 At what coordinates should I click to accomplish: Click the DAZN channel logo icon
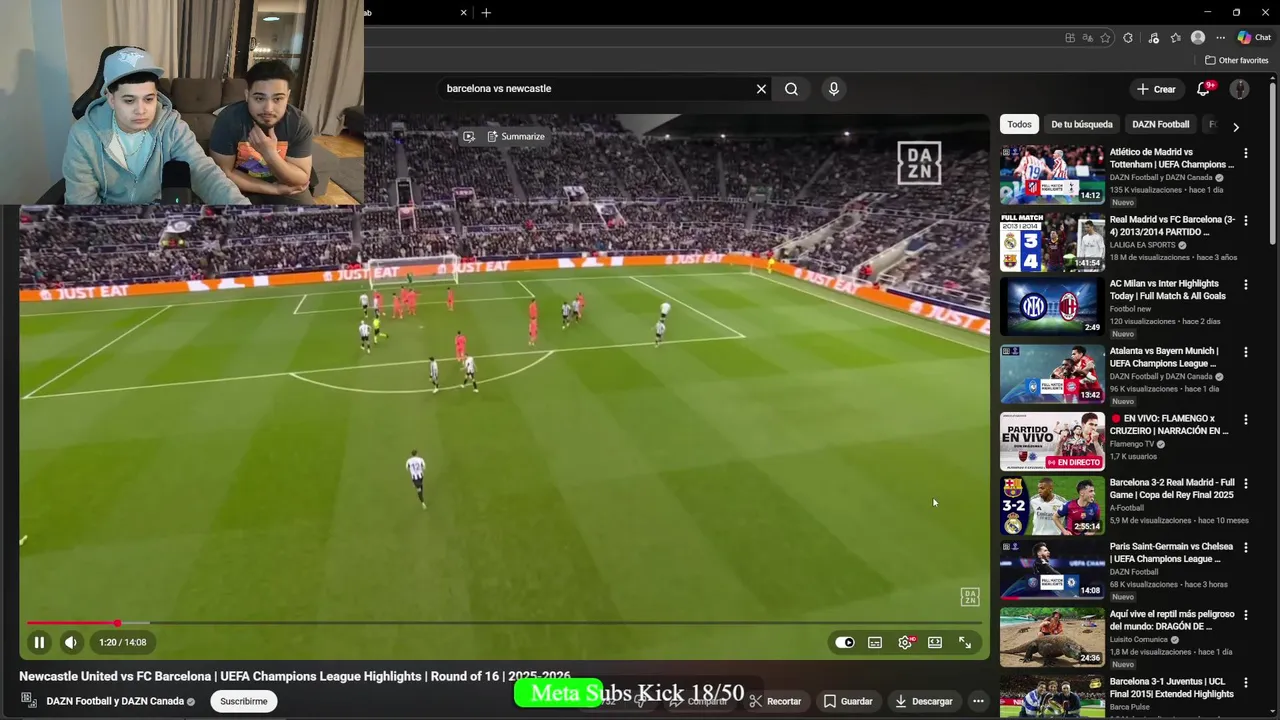tap(30, 701)
